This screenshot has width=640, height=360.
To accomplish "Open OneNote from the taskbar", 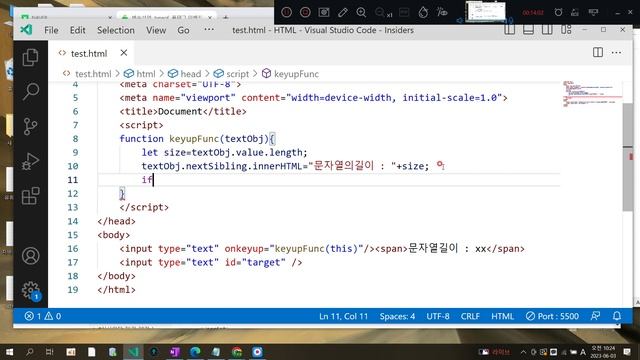I will pyautogui.click(x=175, y=352).
